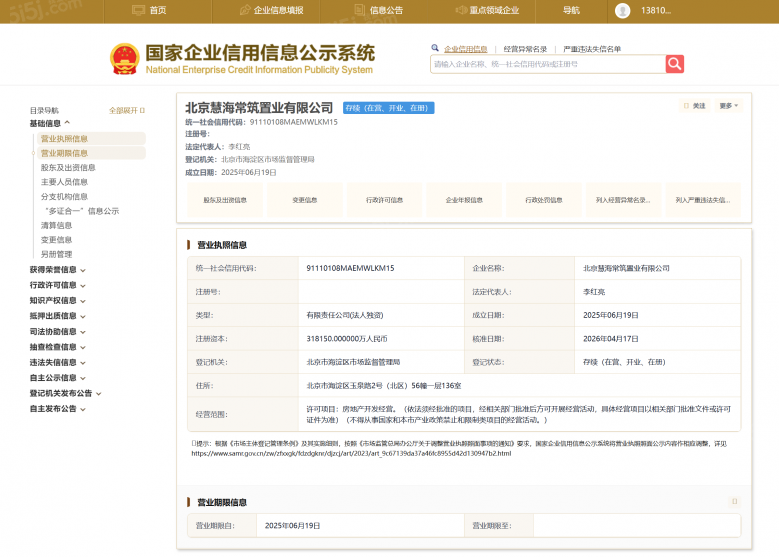Select 营业期限信息 in sidebar
The image size is (779, 557).
(91, 153)
